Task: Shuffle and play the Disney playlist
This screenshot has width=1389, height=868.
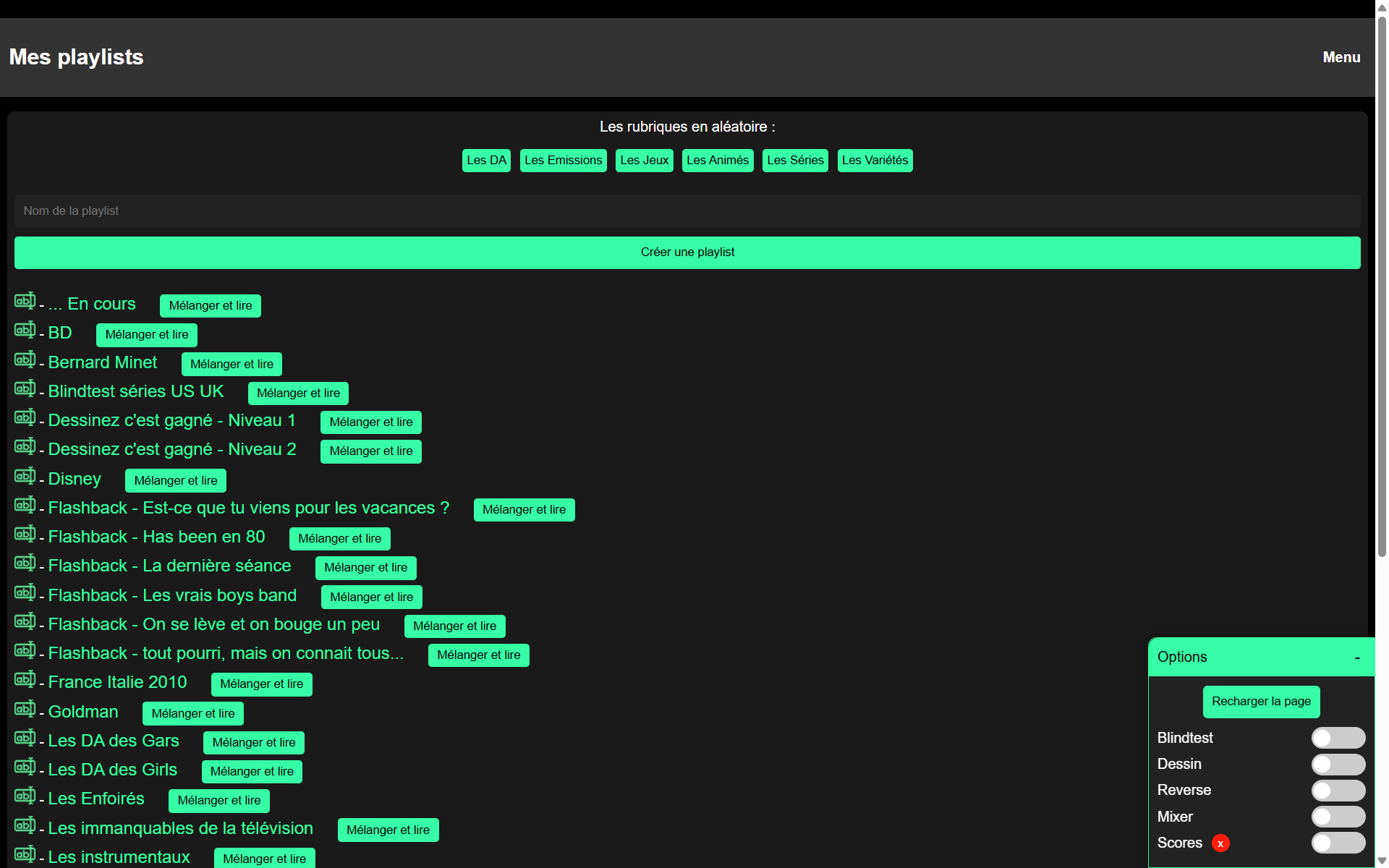Action: tap(176, 480)
